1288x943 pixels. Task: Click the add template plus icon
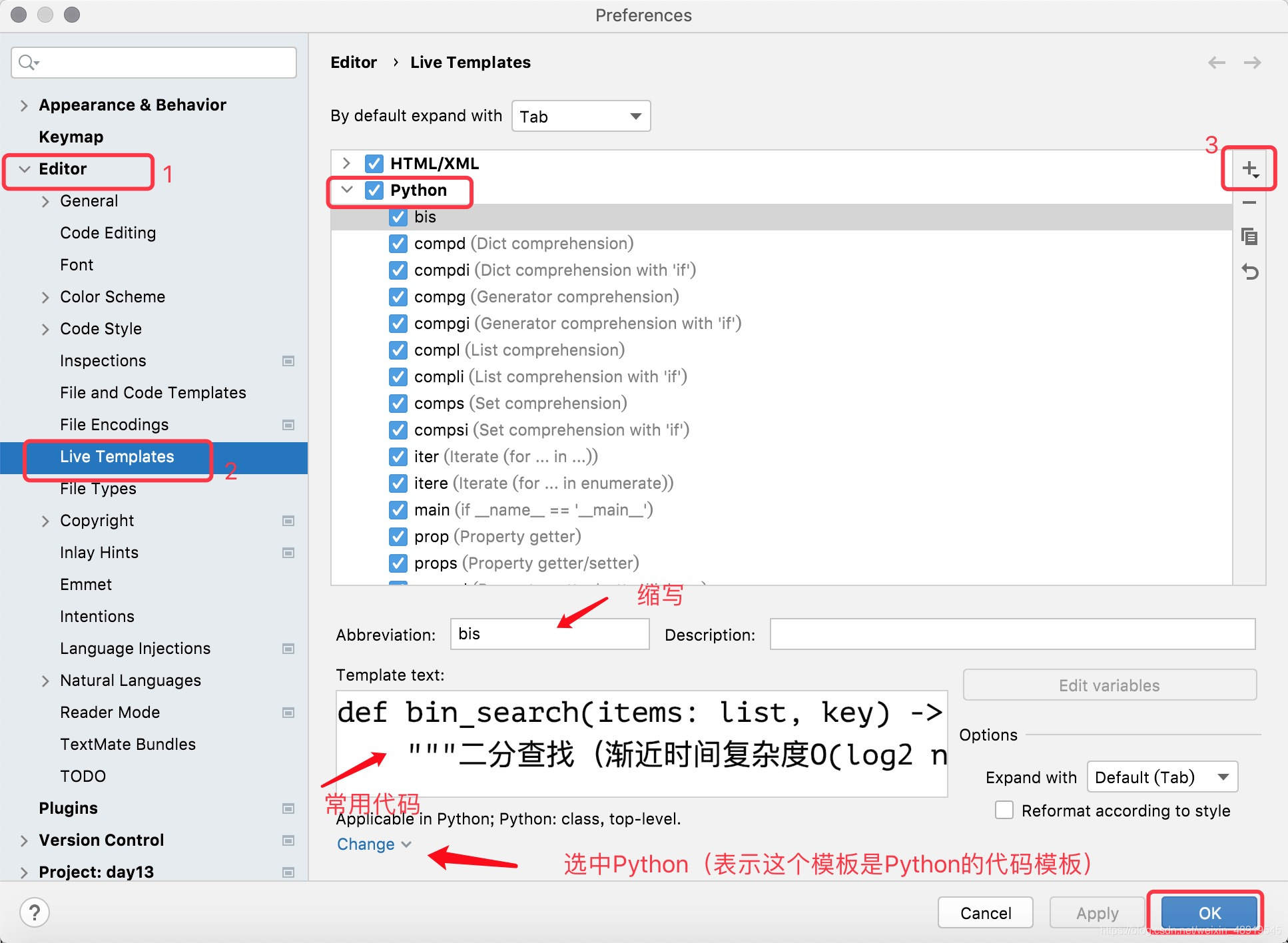point(1249,169)
